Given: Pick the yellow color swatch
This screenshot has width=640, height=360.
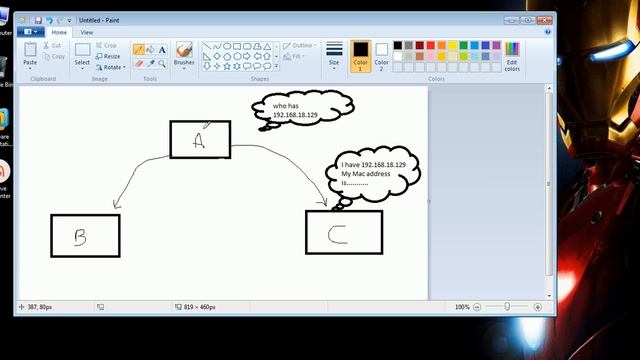Looking at the screenshot, I should coord(453,45).
